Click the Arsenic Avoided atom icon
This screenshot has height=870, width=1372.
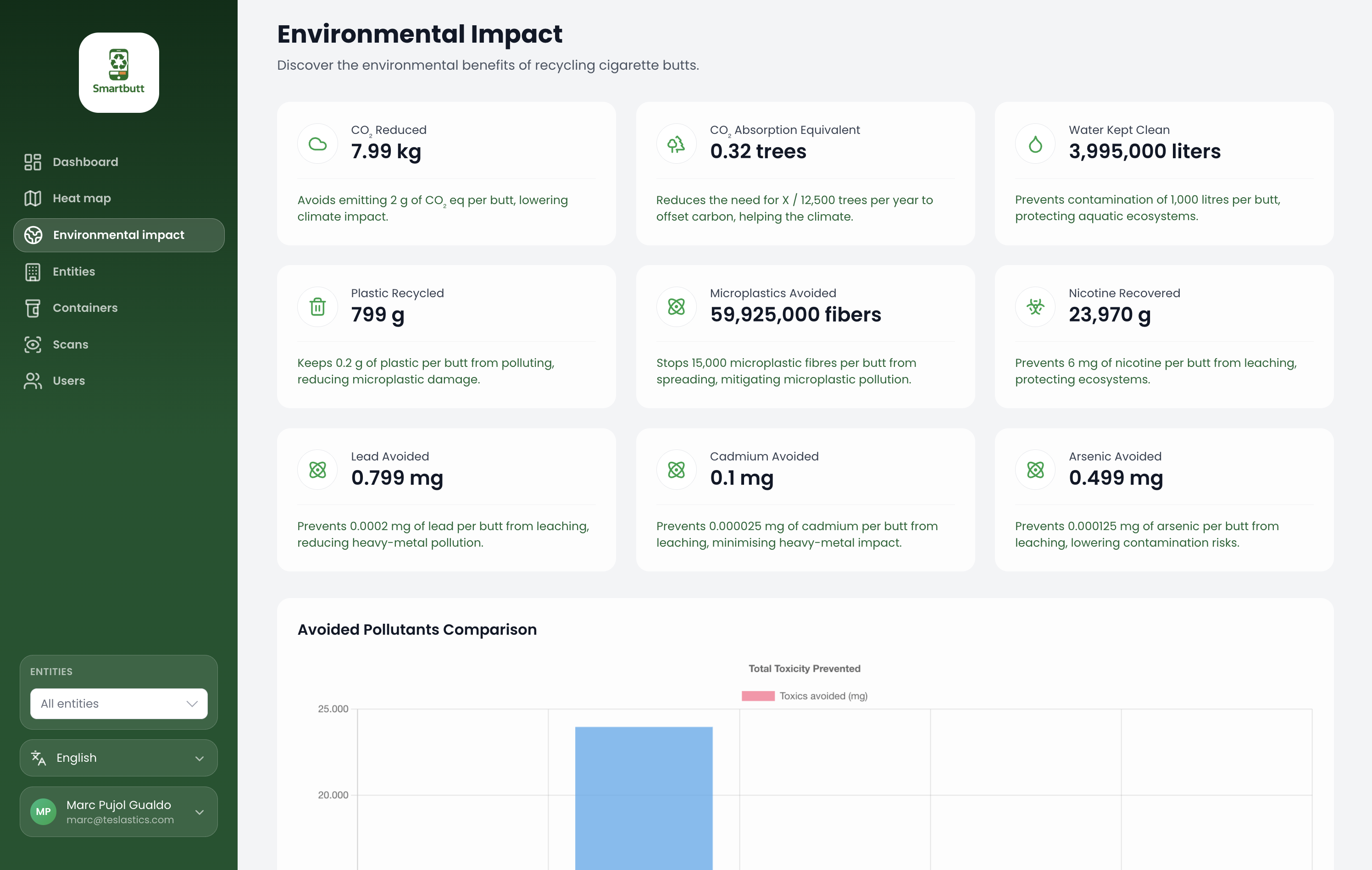1035,470
